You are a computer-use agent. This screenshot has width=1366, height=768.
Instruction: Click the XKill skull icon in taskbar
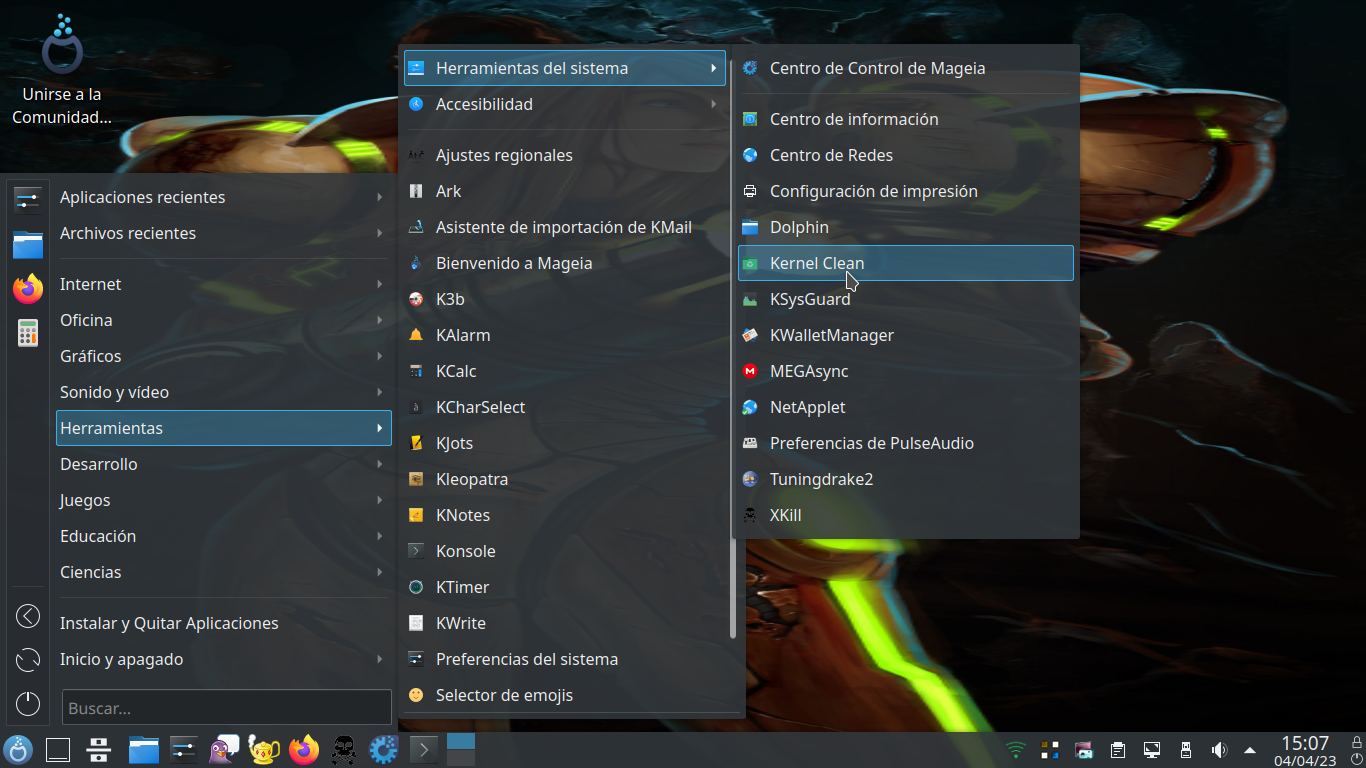click(x=343, y=749)
